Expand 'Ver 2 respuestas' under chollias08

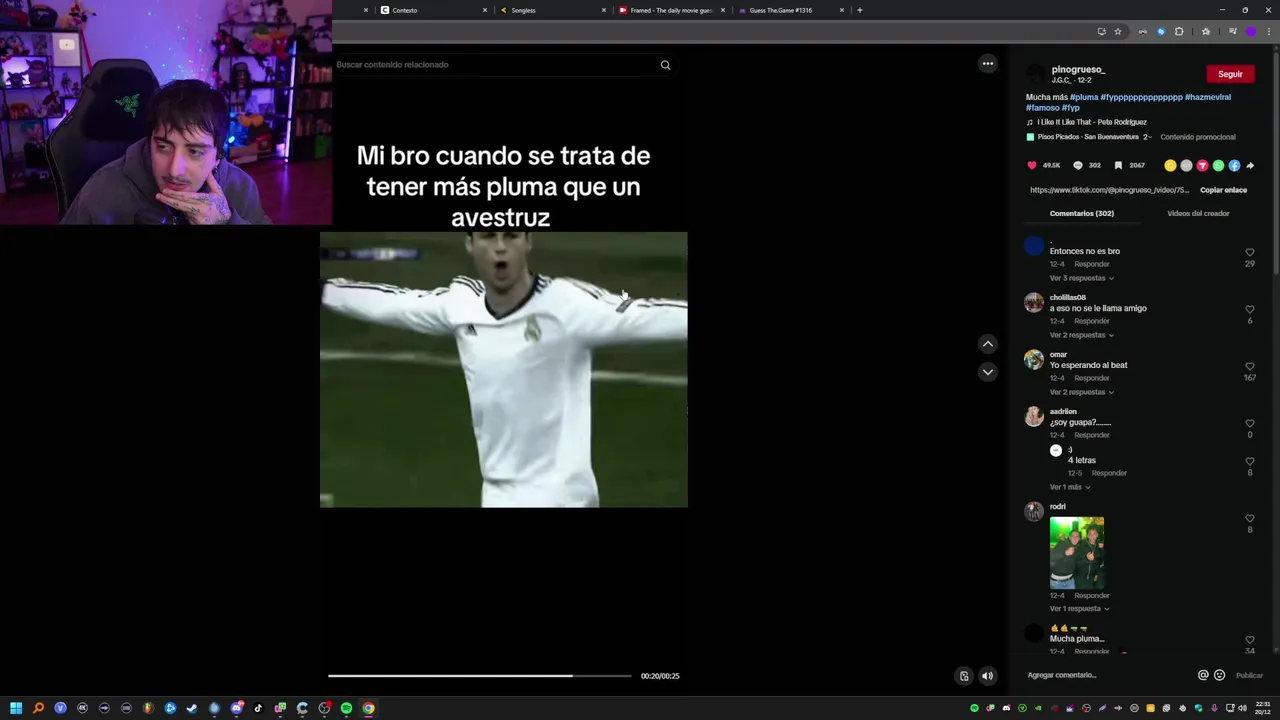pos(1081,335)
